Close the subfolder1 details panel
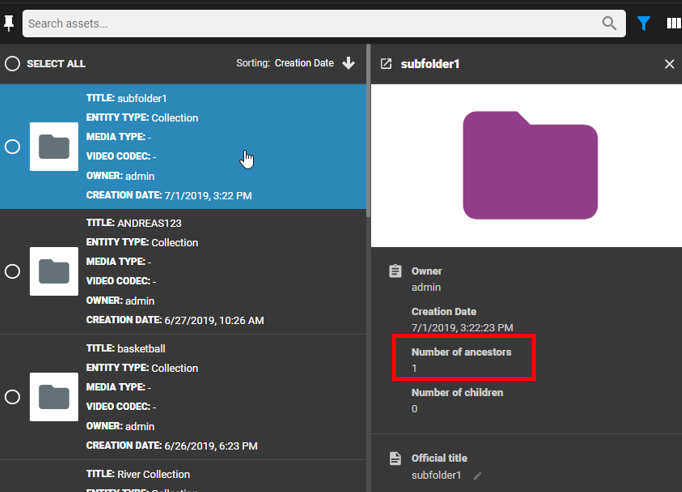Screen dimensions: 682x492 [669, 64]
